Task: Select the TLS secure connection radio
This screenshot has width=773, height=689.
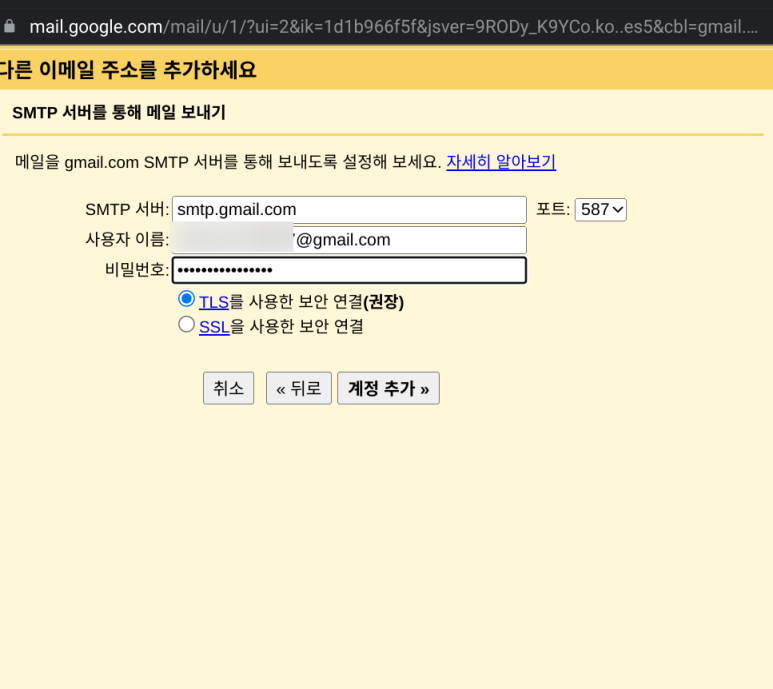Action: [x=186, y=299]
